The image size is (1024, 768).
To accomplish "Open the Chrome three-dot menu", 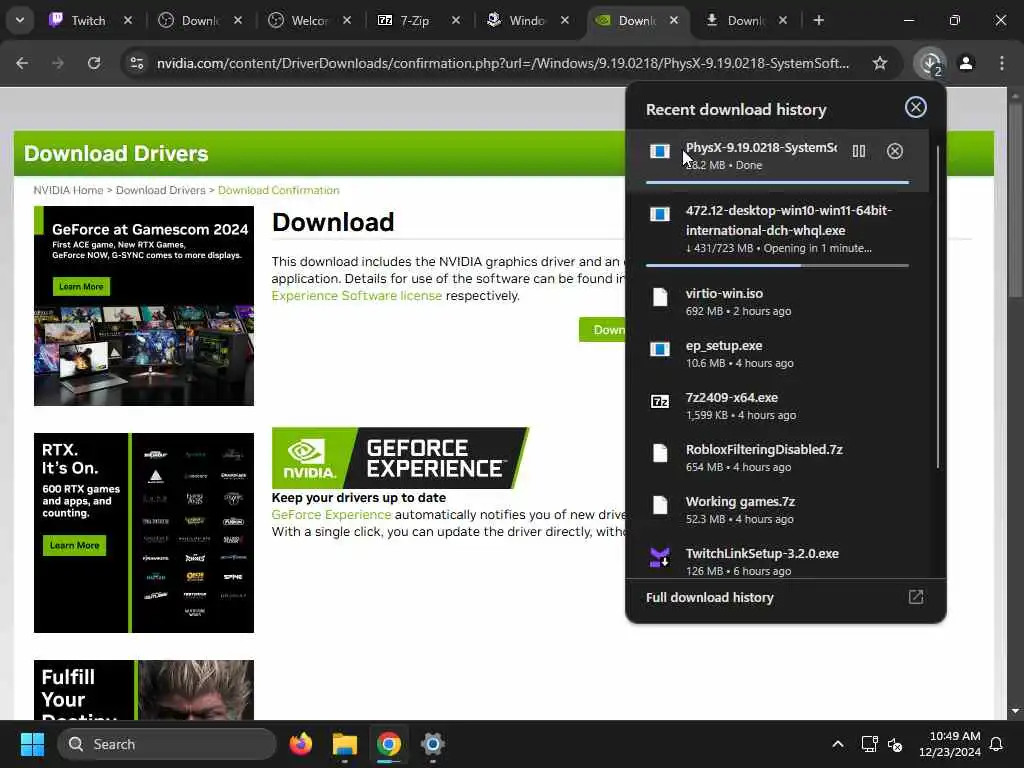I will [x=1002, y=63].
